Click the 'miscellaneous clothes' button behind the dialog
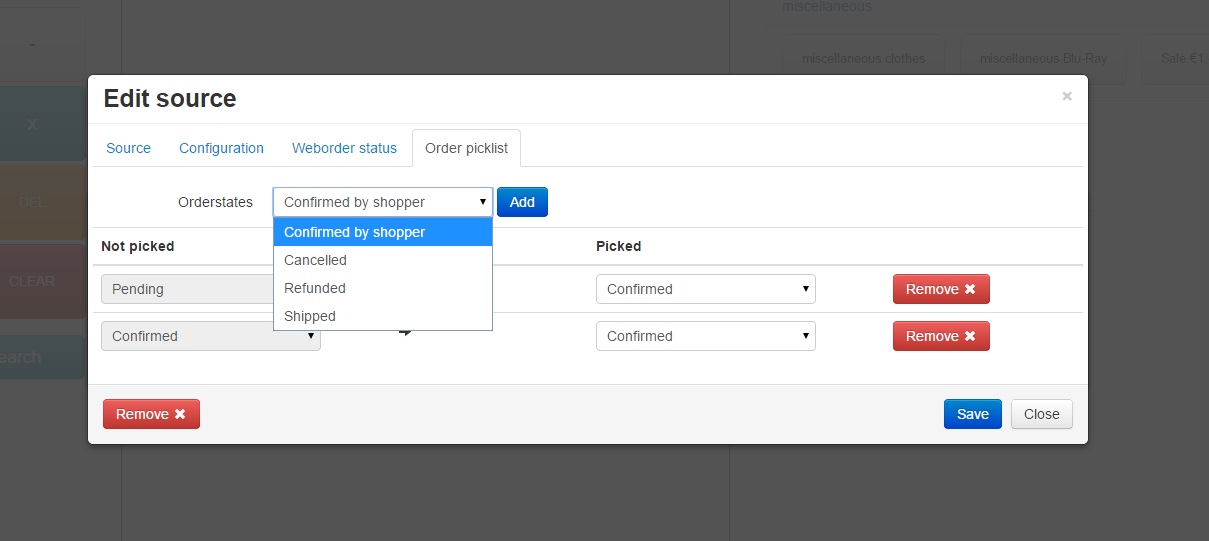1209x541 pixels. [864, 59]
